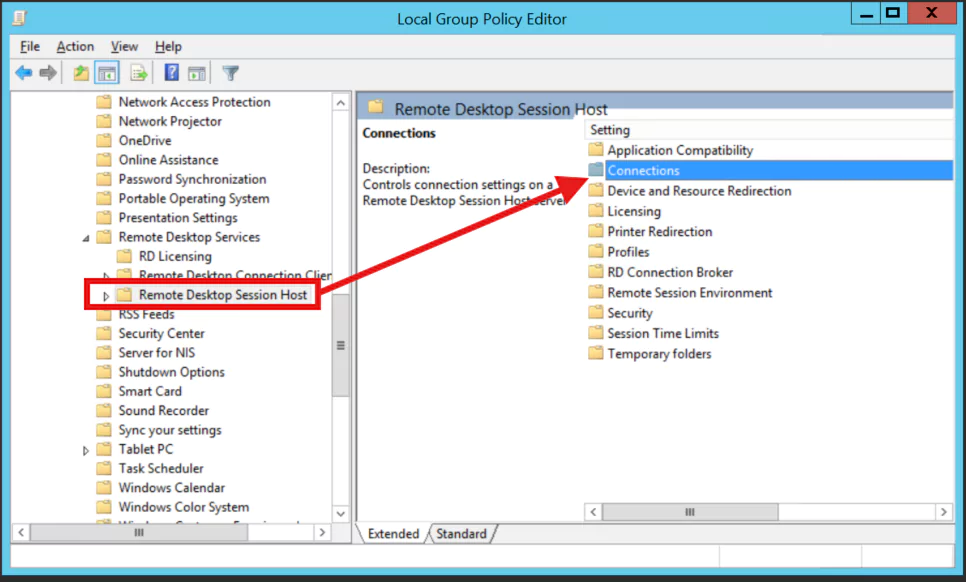Collapse the Remote Desktop Services node

point(86,238)
